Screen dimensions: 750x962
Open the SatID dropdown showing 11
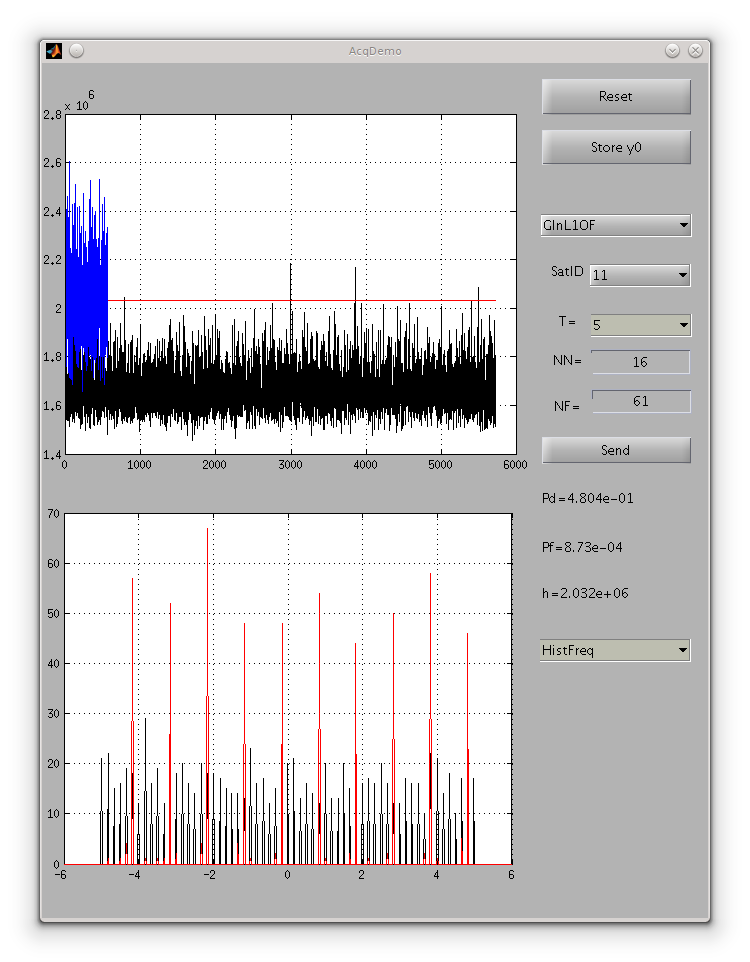click(x=640, y=275)
